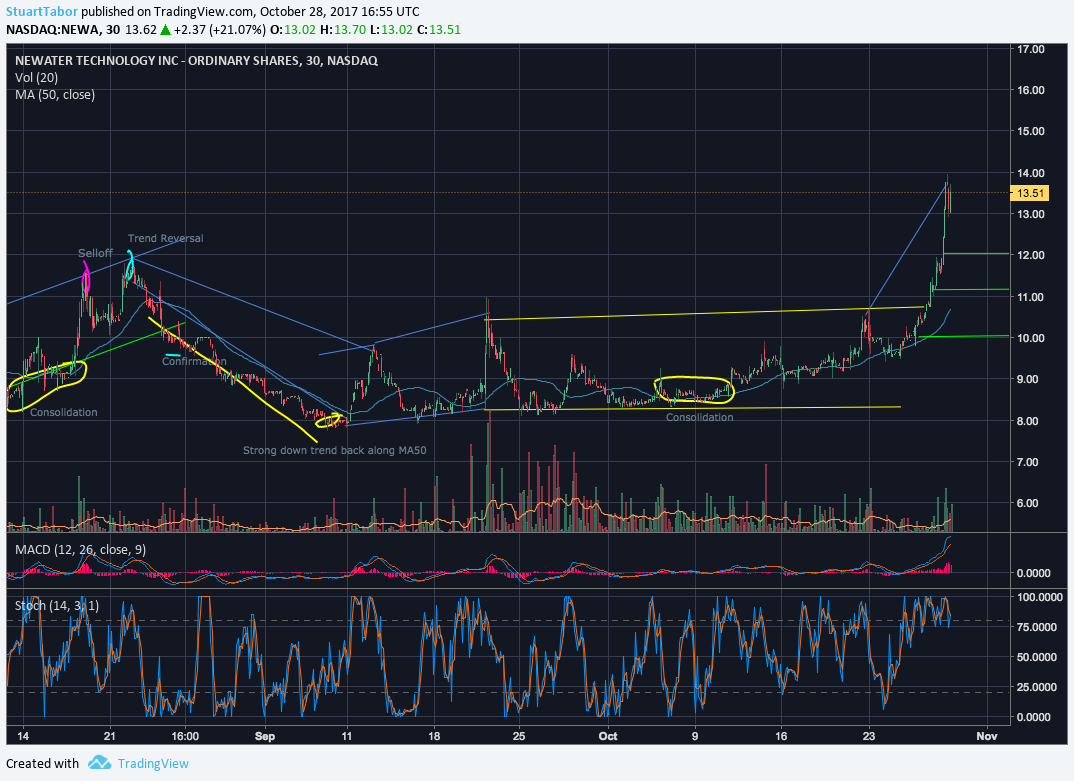This screenshot has height=781, width=1074.
Task: Select the 'Vol (20)' indicator label
Action: click(36, 77)
